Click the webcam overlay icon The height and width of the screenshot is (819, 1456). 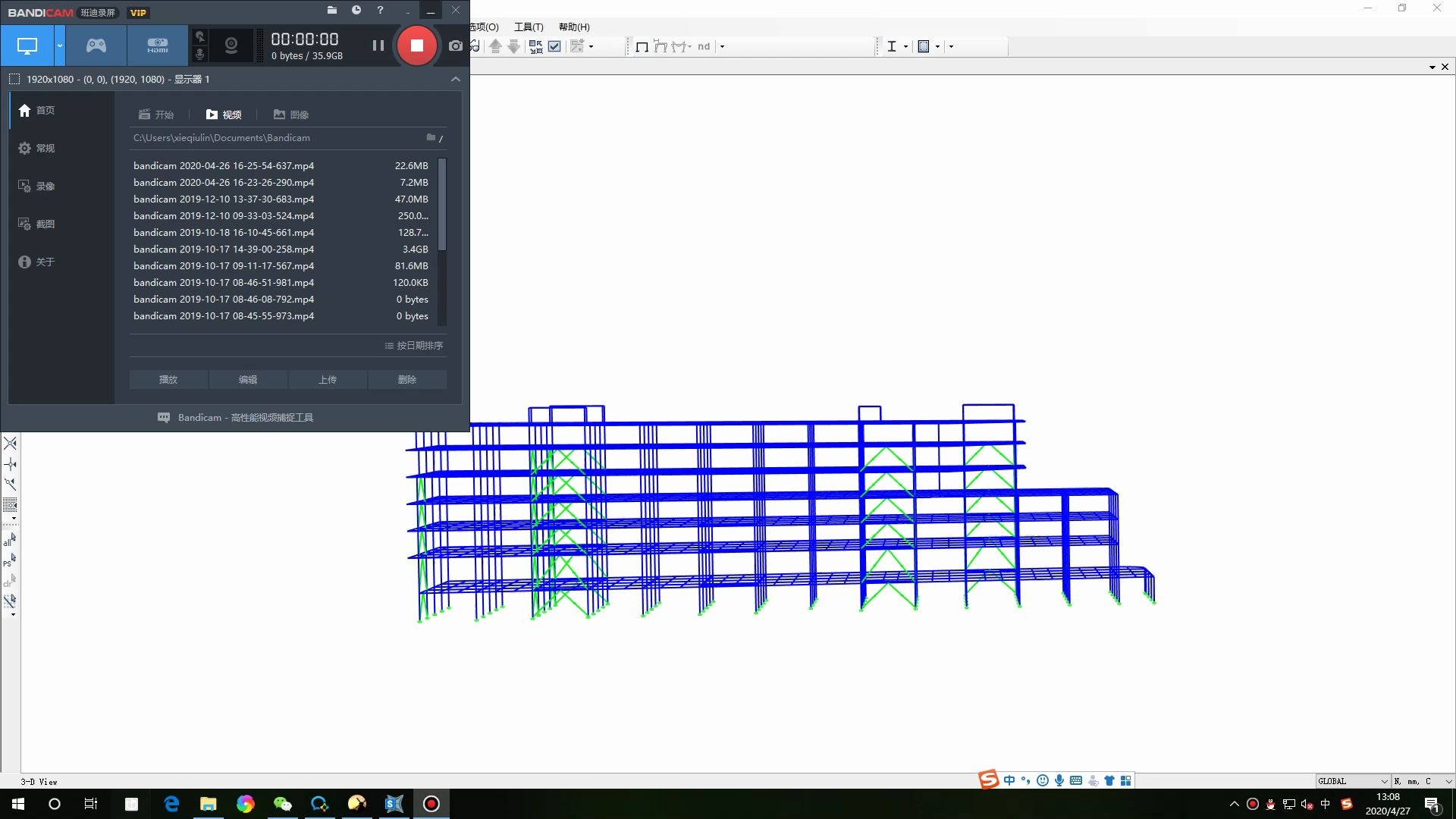[231, 45]
